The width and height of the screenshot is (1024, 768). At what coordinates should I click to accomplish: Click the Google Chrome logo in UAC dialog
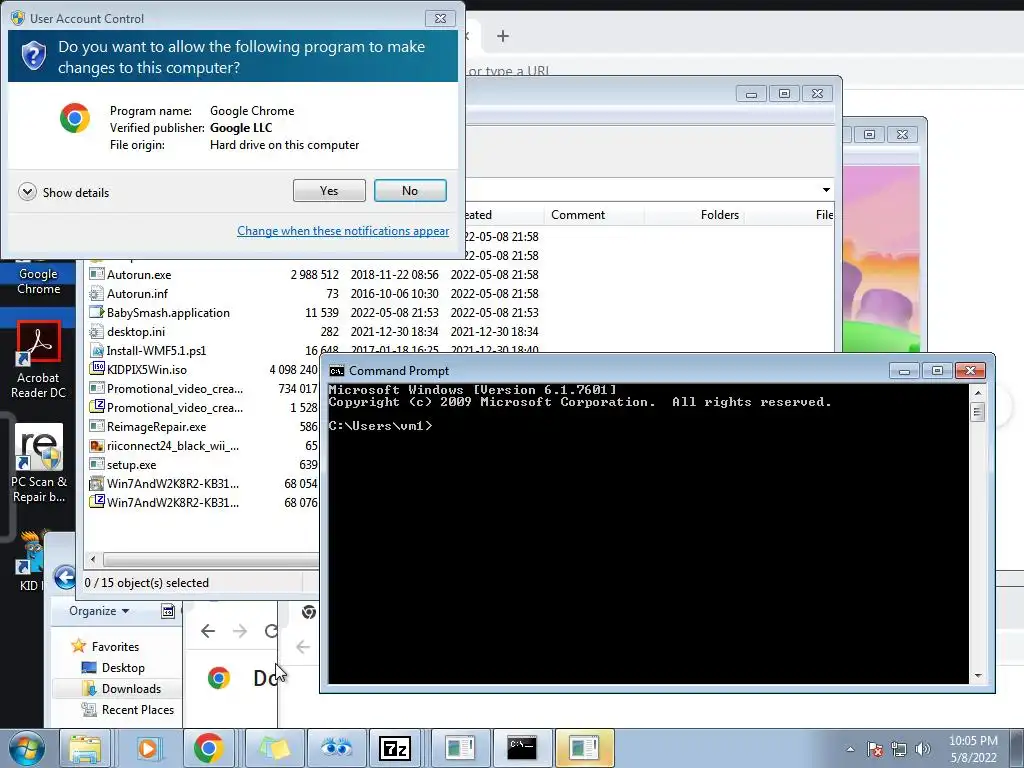pos(75,118)
